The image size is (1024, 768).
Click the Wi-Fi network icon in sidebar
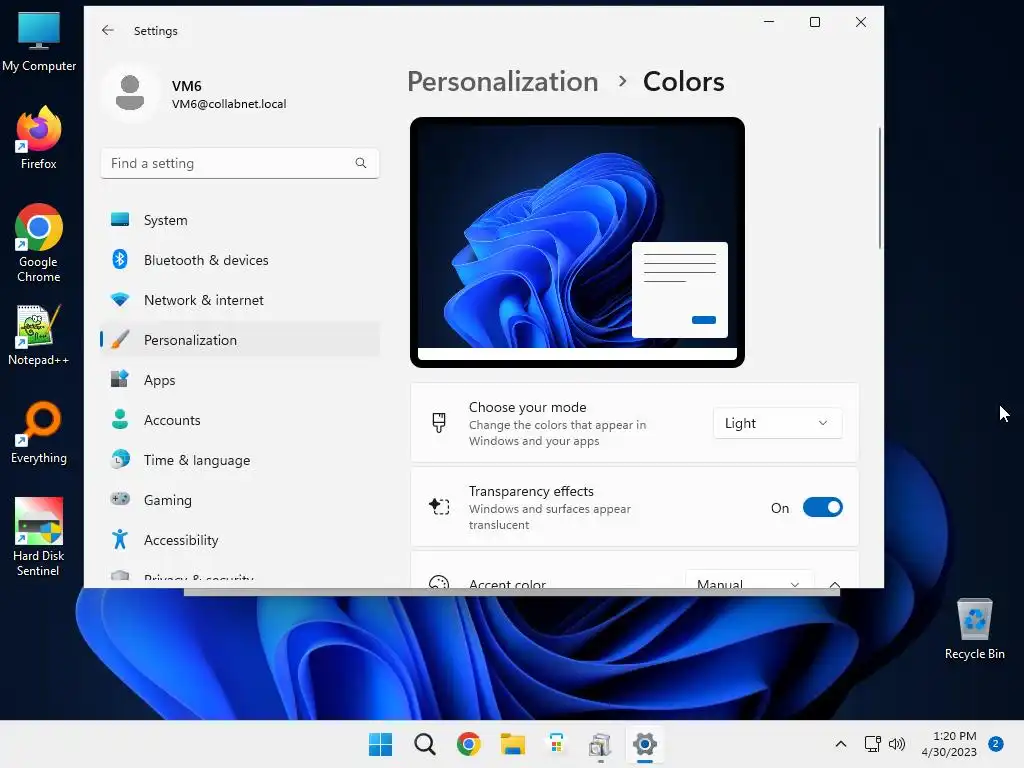click(x=120, y=300)
